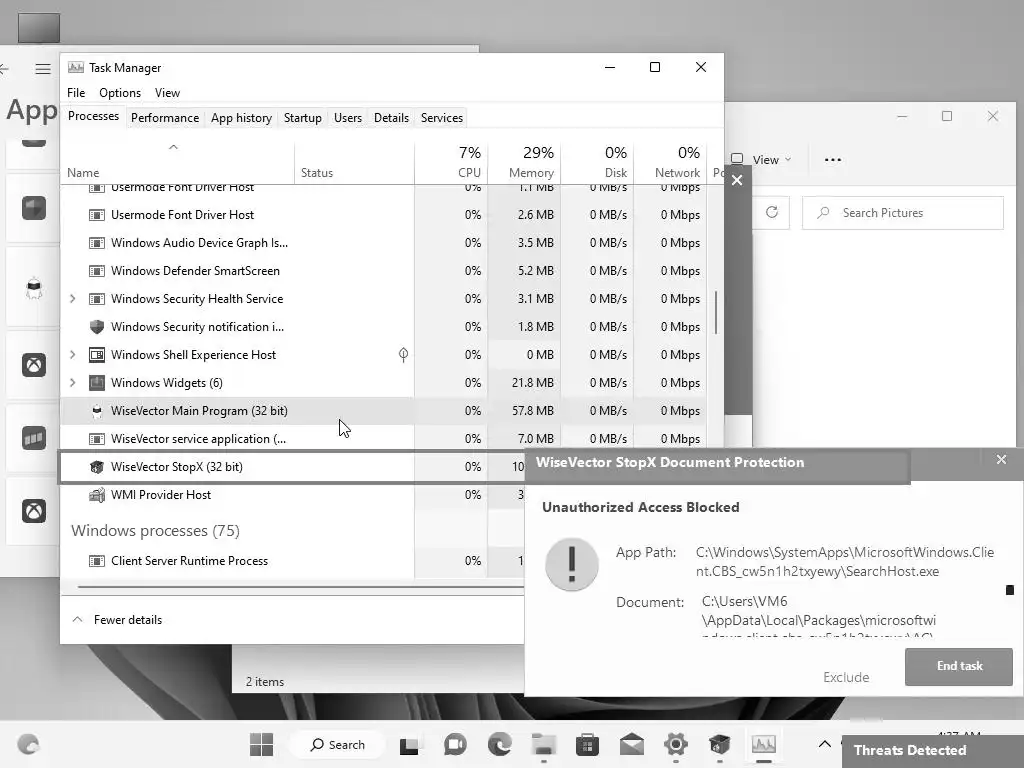Click the Client Server Runtime Process icon
Image resolution: width=1024 pixels, height=768 pixels.
97,561
